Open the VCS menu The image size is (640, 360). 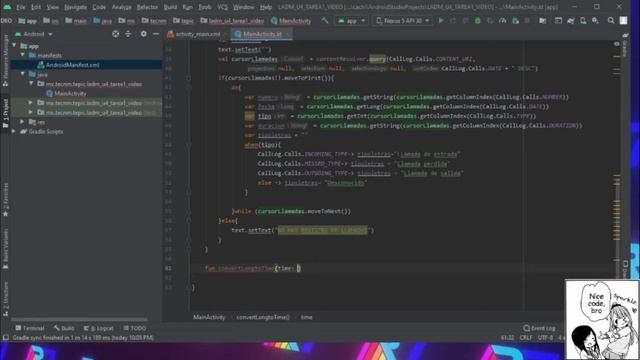(222, 7)
